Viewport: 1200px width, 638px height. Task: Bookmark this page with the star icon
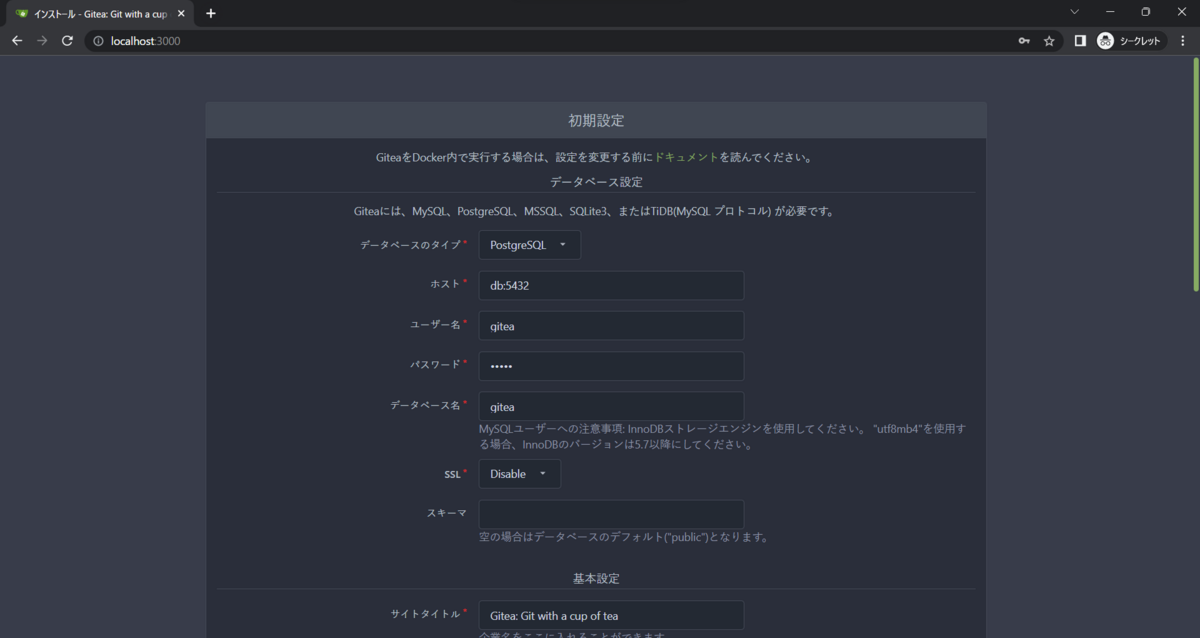(1049, 41)
